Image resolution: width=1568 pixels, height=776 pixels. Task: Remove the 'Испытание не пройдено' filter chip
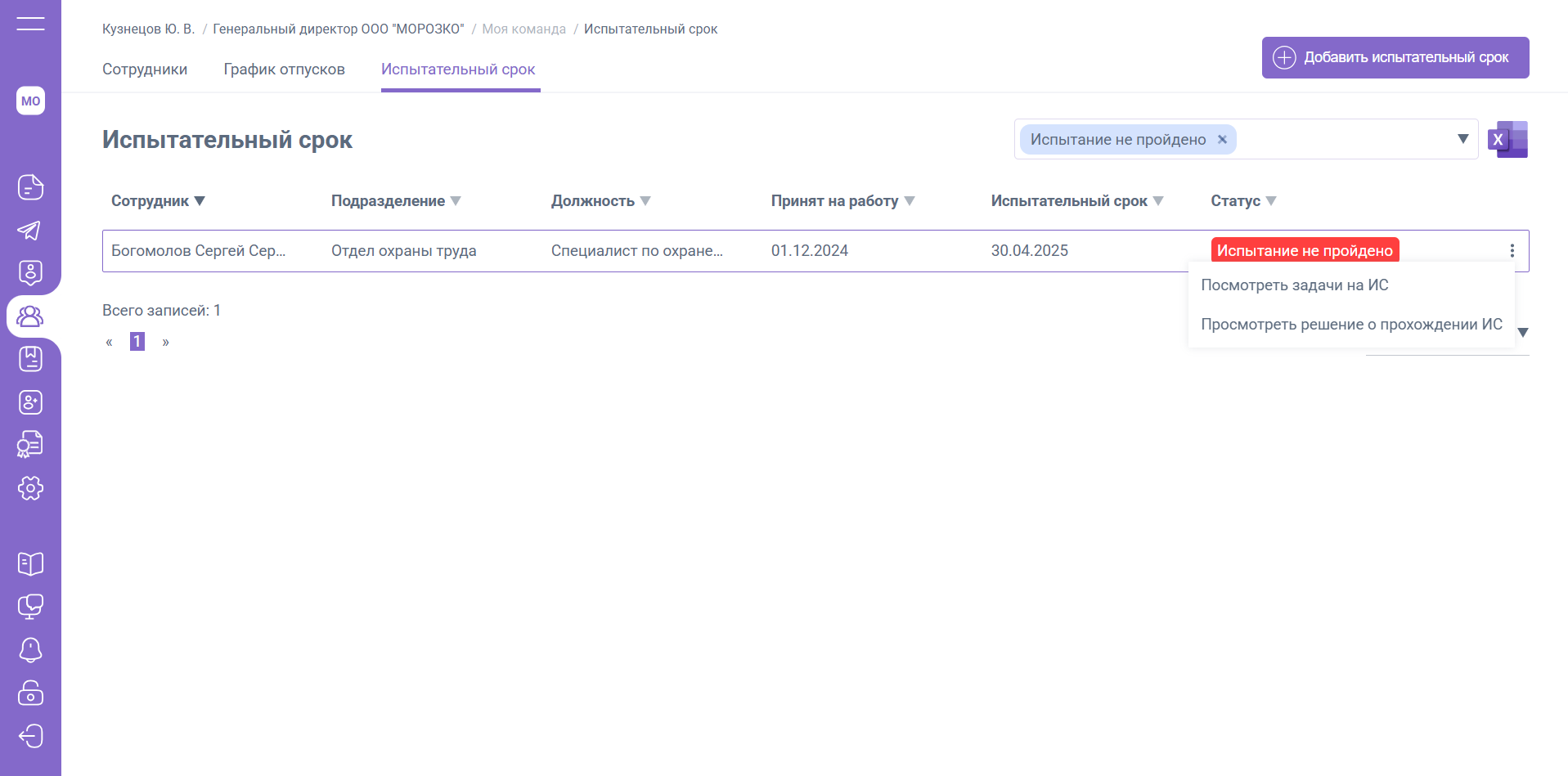coord(1222,140)
